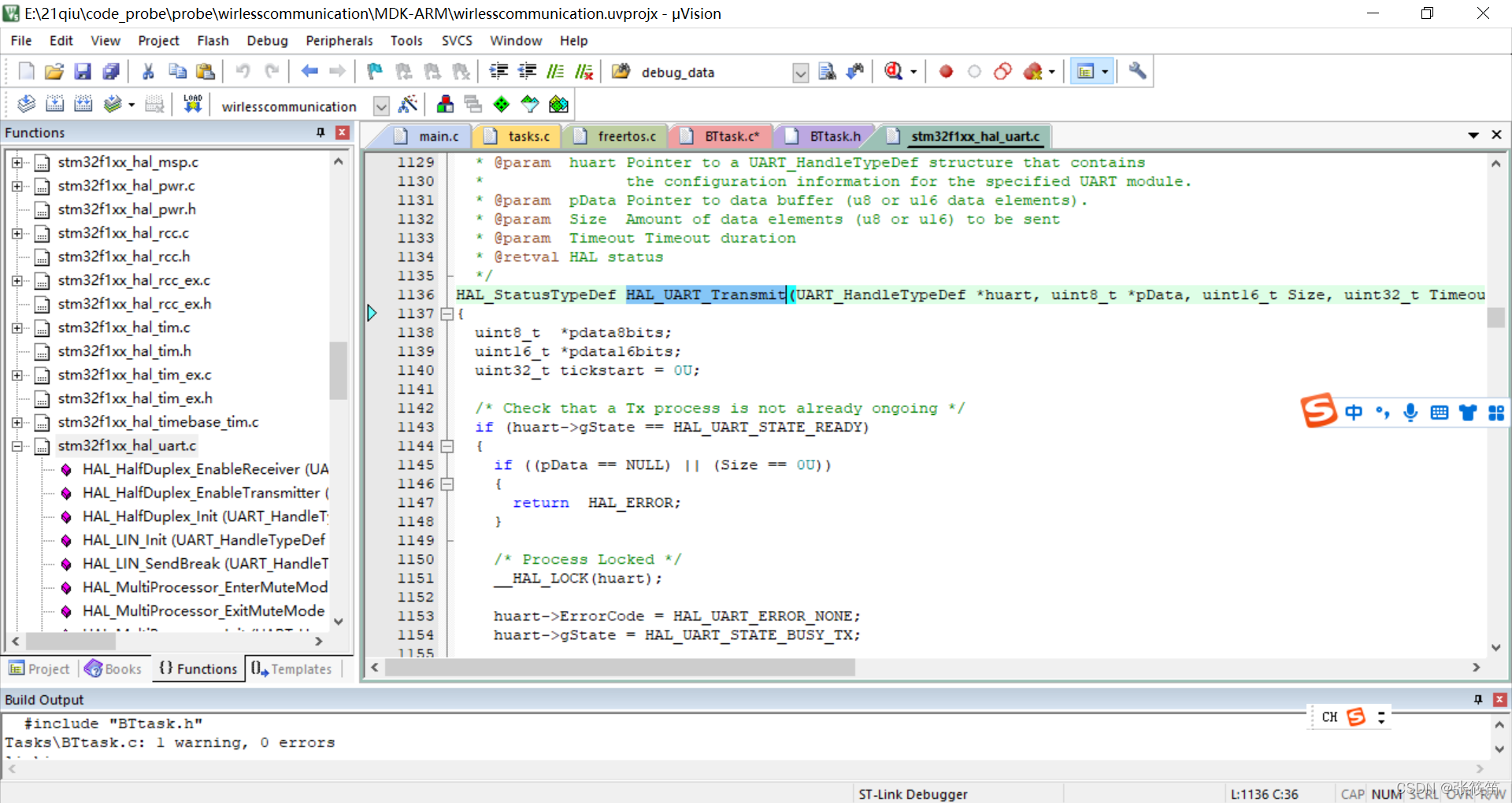The height and width of the screenshot is (803, 1512).
Task: Click the Functions panel vertical scrollbar thumb
Action: 339,370
